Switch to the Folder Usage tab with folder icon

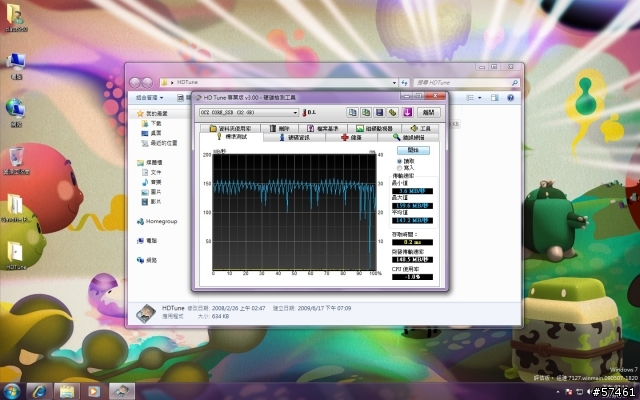click(x=230, y=129)
